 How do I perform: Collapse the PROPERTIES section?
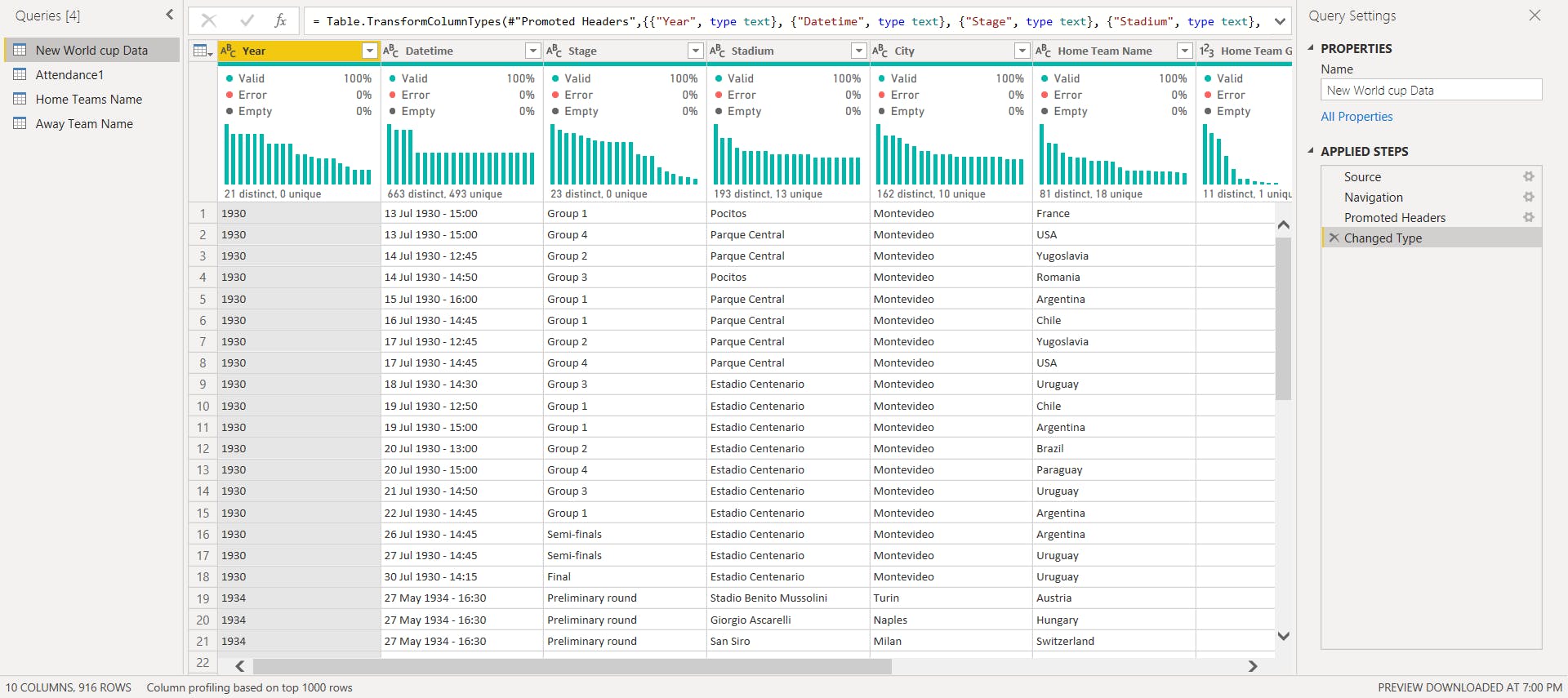tap(1311, 48)
